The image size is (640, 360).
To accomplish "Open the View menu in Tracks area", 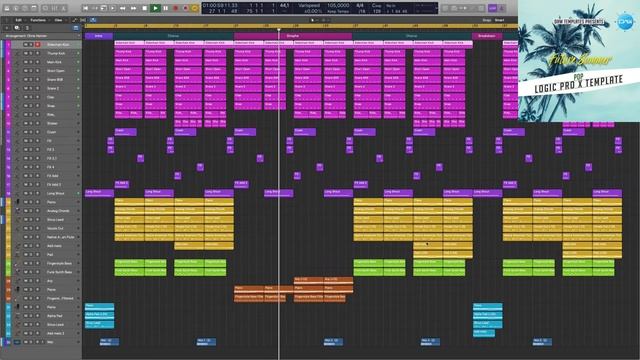I will (58, 20).
